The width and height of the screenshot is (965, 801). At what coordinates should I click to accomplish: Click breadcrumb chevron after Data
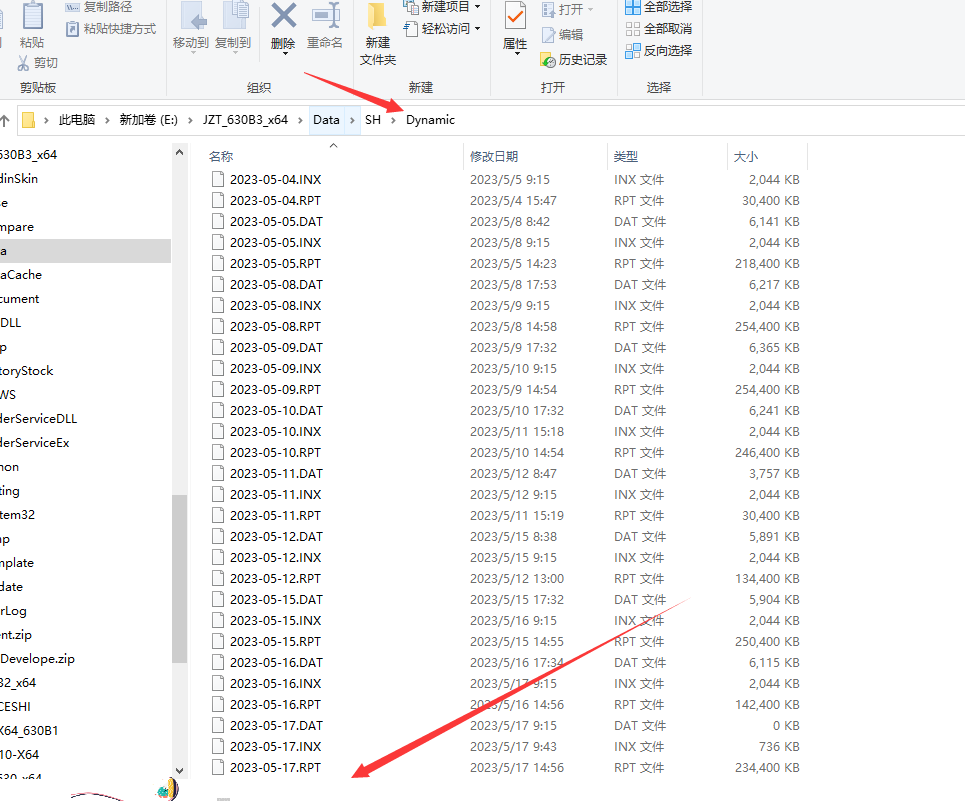[353, 120]
